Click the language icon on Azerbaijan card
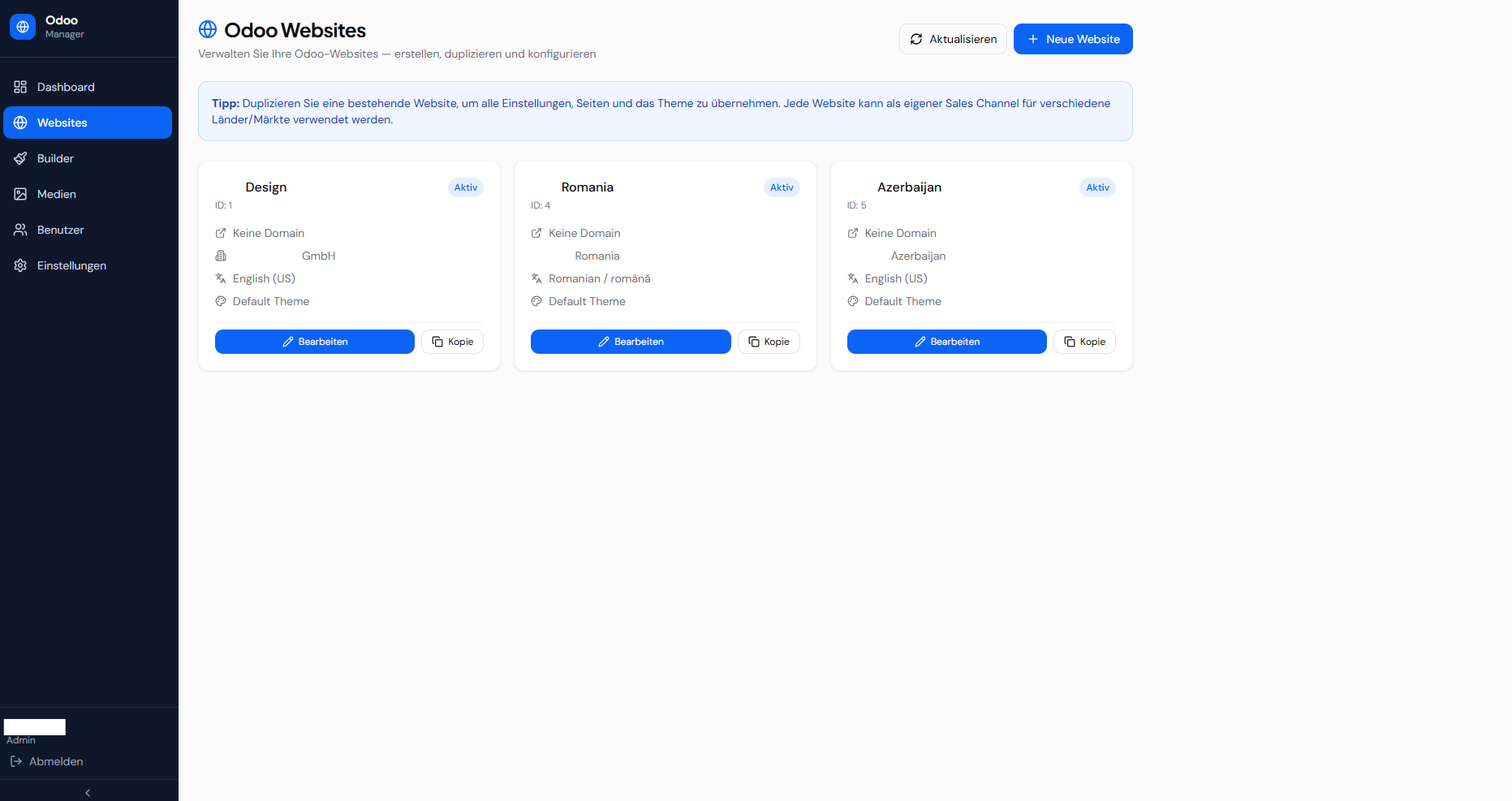Screen dimensions: 1512x801 [x=853, y=278]
